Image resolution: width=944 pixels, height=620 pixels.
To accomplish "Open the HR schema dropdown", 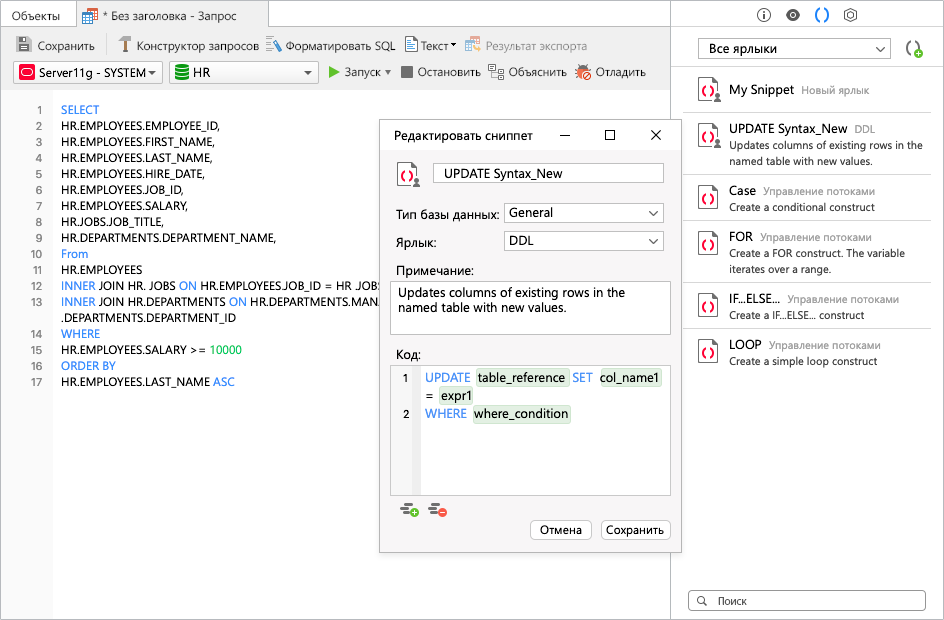I will coord(308,72).
